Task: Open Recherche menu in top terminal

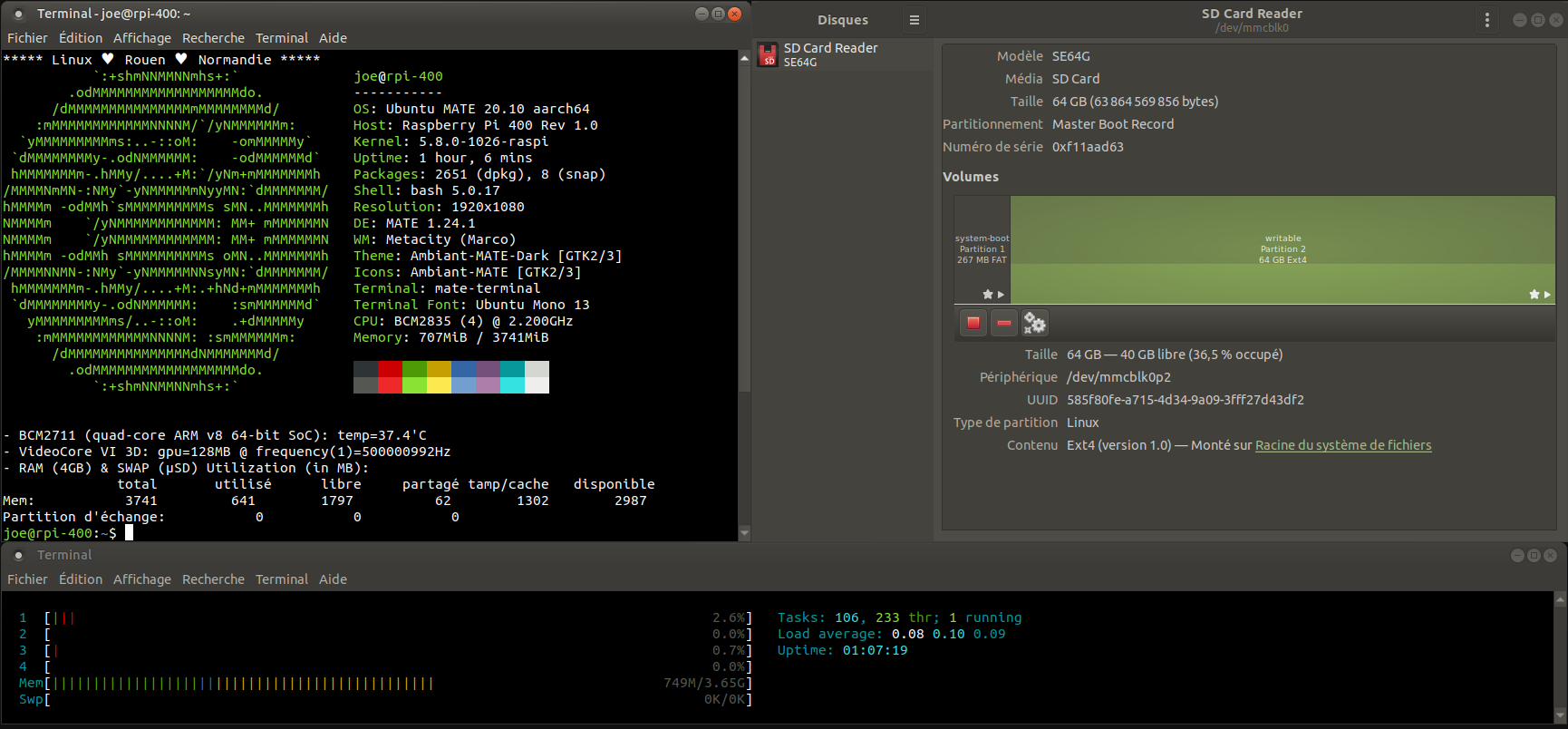Action: point(213,38)
